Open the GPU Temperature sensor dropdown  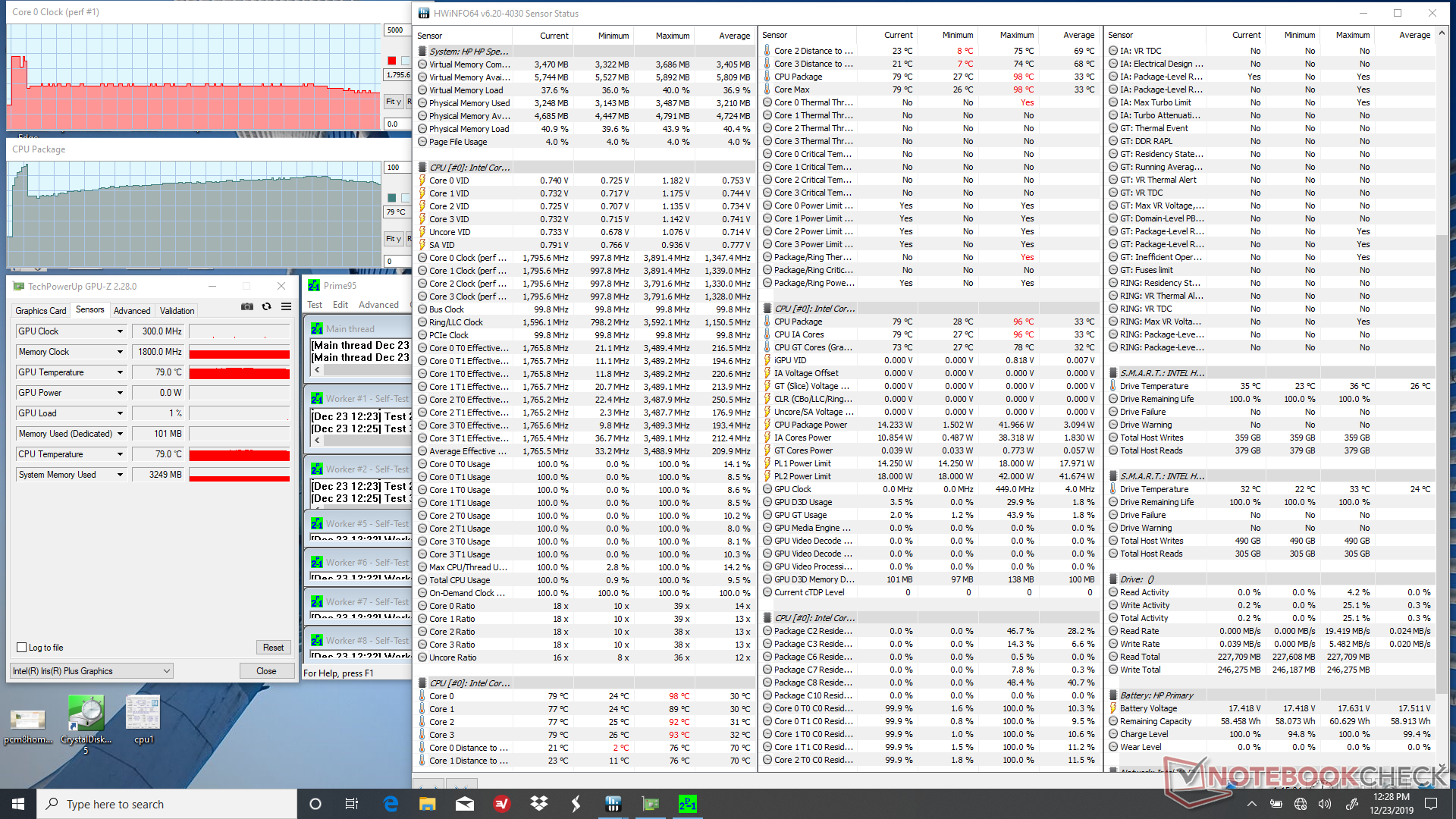click(x=120, y=372)
